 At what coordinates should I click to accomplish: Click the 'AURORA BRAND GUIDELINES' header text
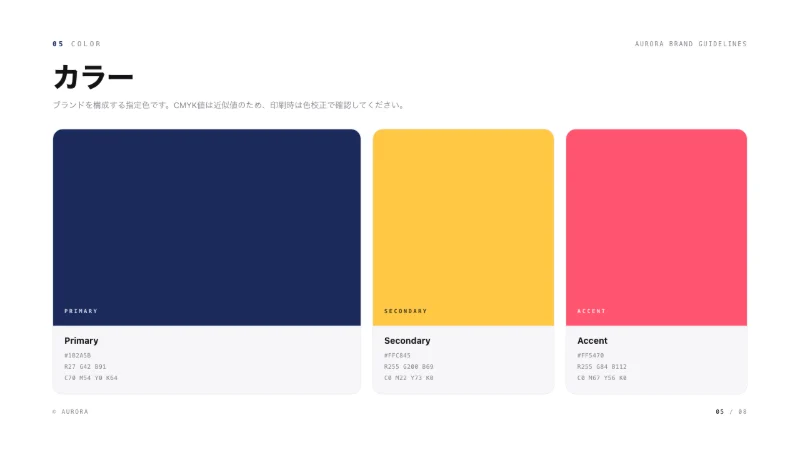pos(691,44)
